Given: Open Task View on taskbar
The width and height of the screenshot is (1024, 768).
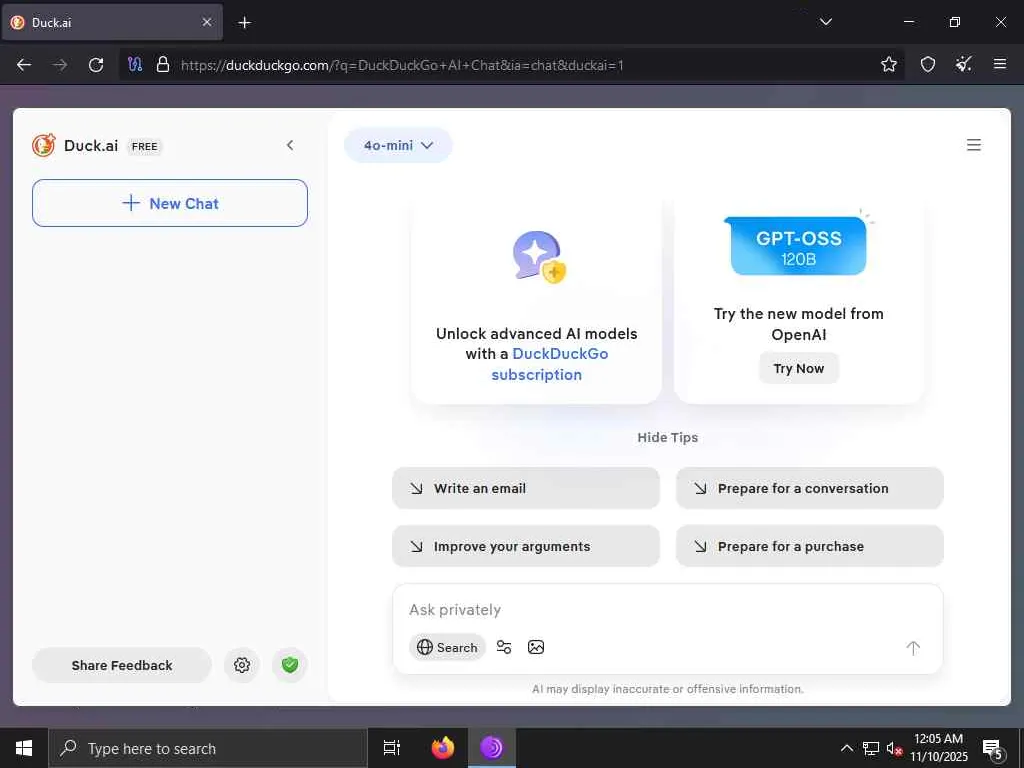Looking at the screenshot, I should [392, 748].
